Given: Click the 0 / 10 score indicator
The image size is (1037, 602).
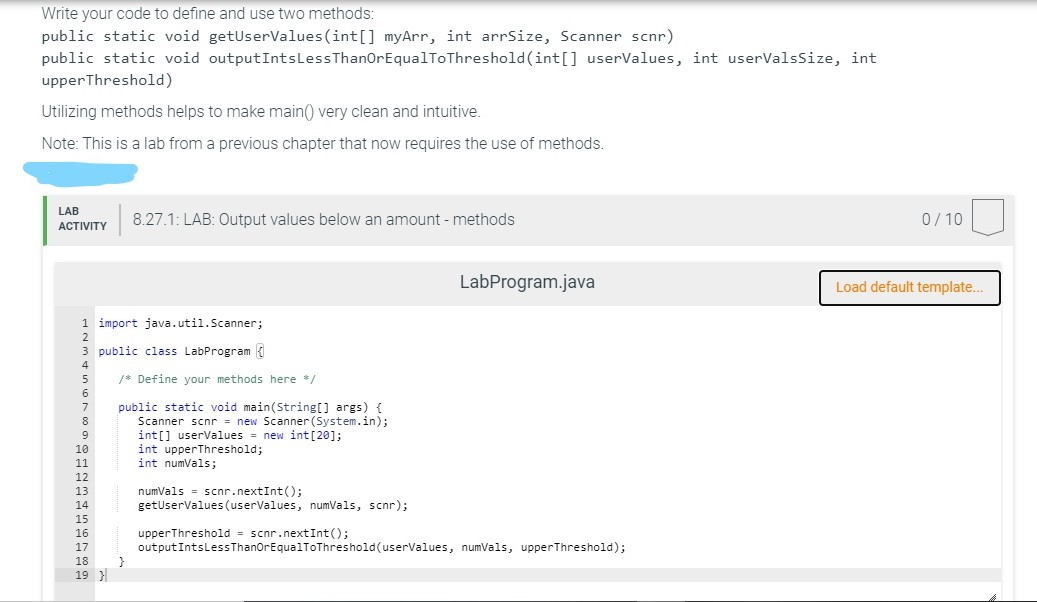Looking at the screenshot, I should [941, 218].
